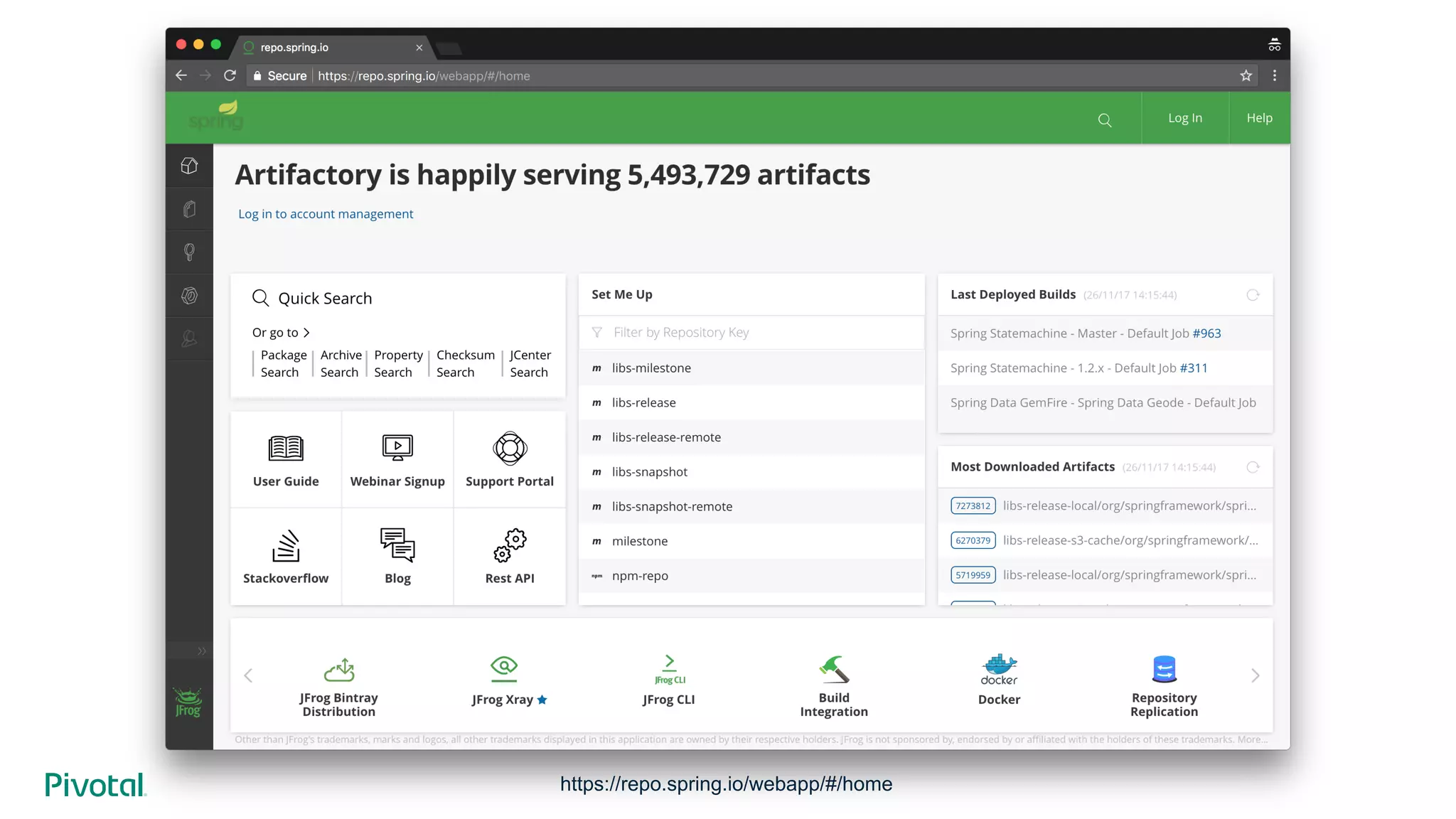Click the More... link in footer disclaimer
Viewport: 1456px width, 819px height.
click(1253, 739)
